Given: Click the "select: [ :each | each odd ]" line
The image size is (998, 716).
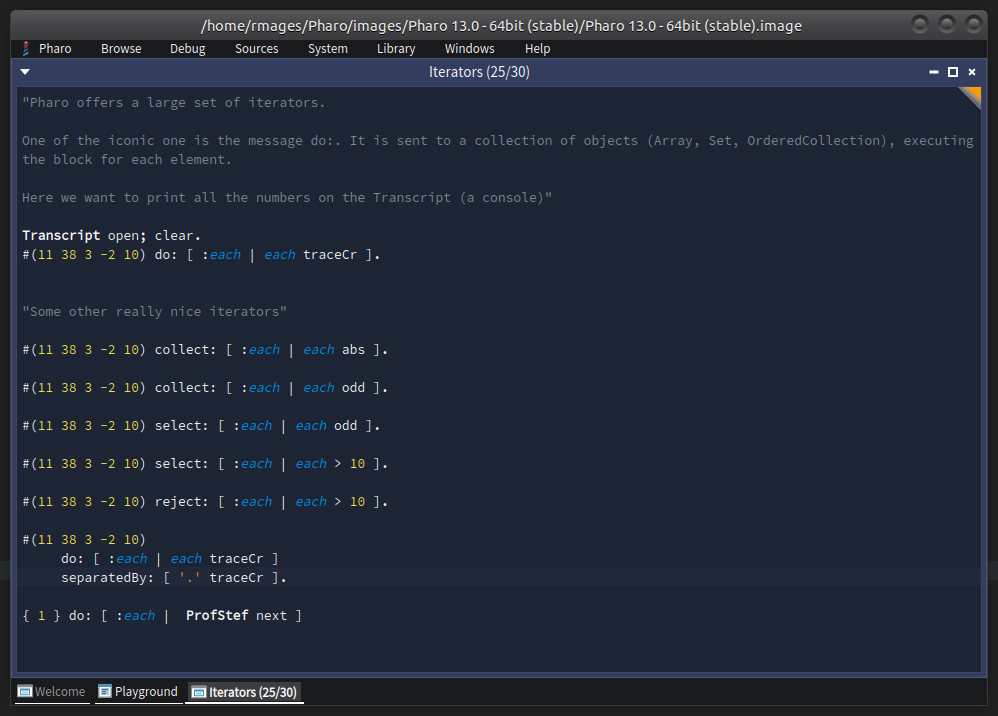Looking at the screenshot, I should pyautogui.click(x=201, y=426).
